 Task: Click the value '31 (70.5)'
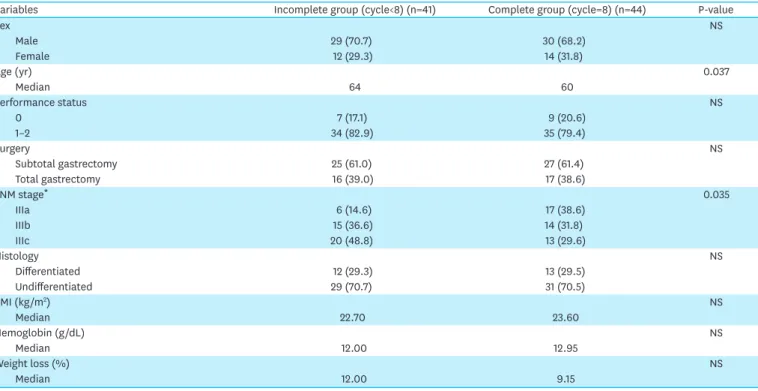click(565, 287)
